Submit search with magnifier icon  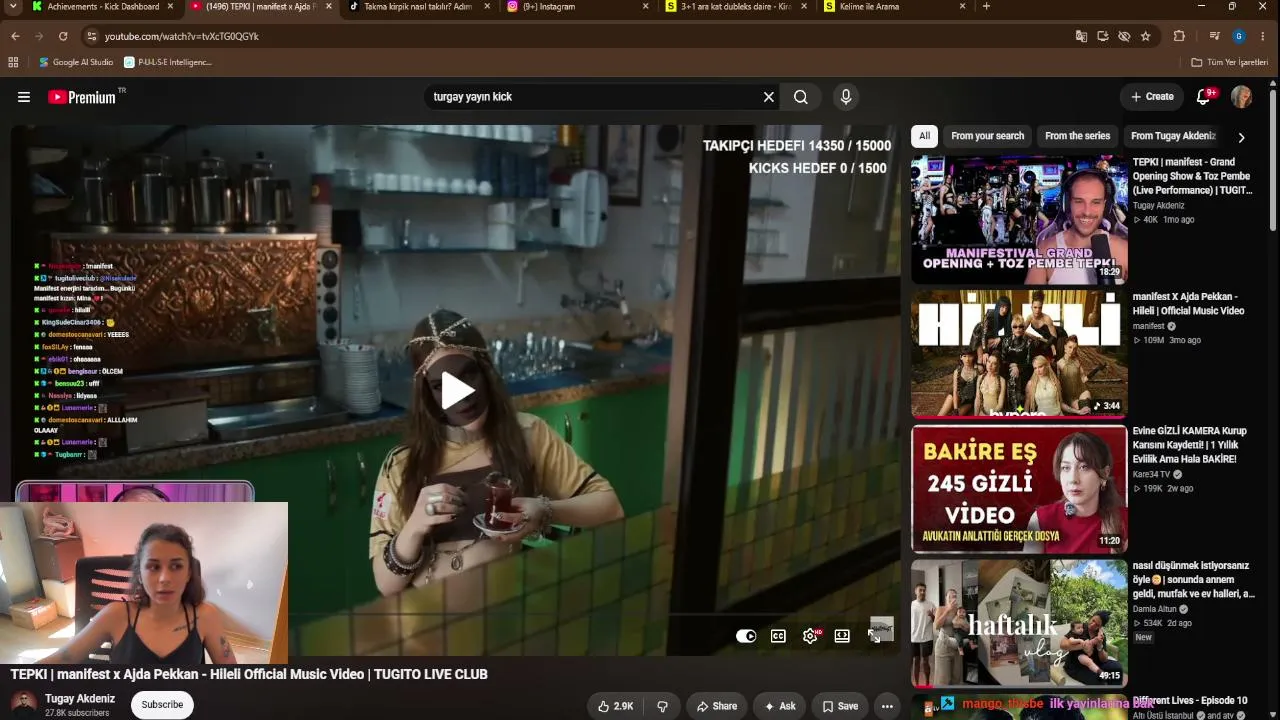click(x=801, y=97)
